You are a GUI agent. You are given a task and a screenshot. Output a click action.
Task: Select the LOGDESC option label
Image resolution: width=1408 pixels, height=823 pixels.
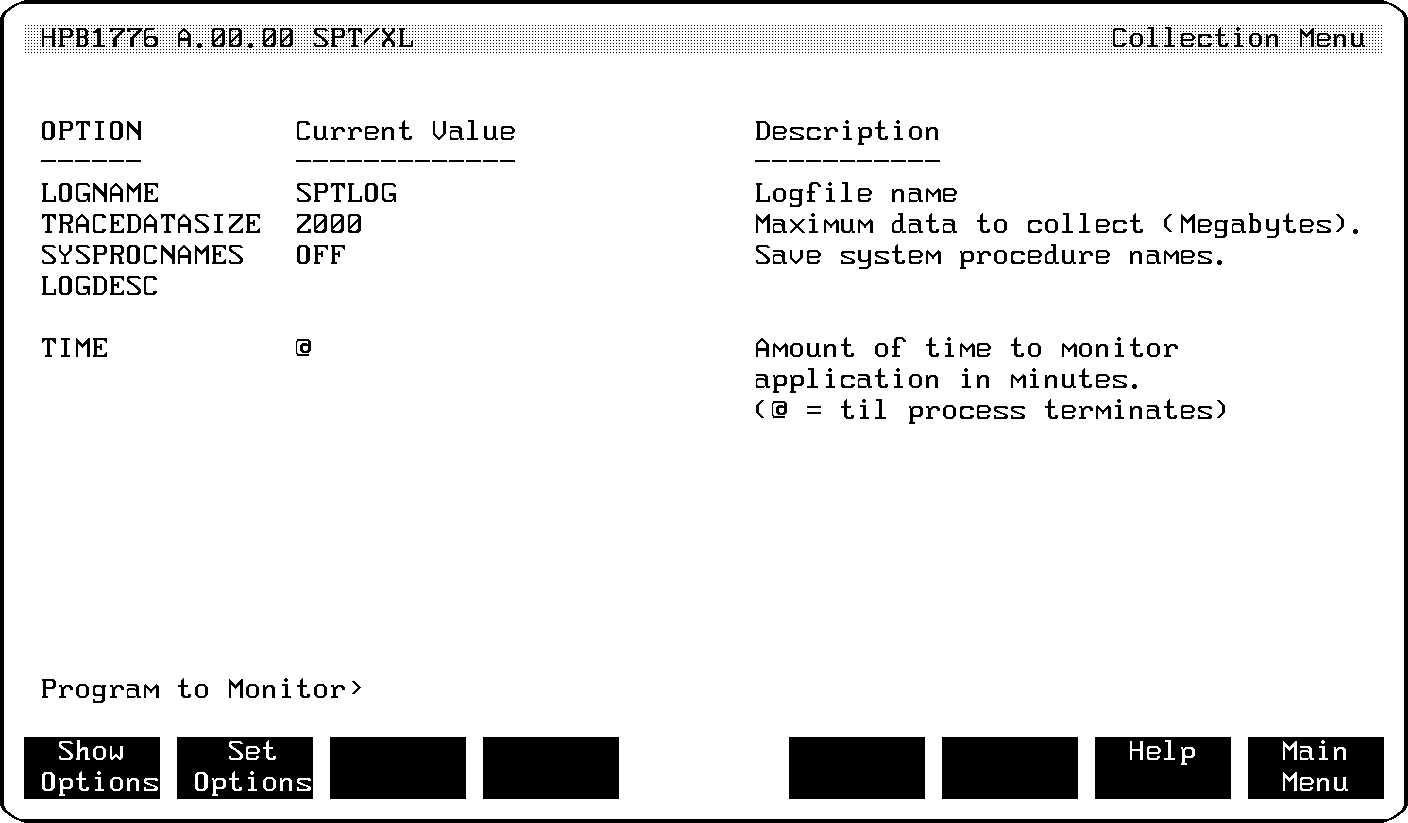point(100,288)
